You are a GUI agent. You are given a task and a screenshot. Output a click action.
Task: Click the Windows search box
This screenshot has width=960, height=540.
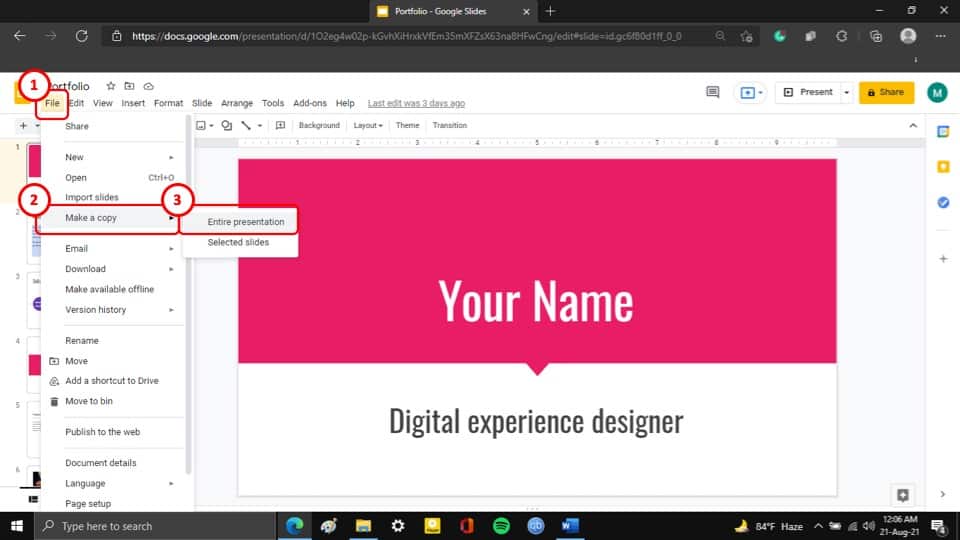tap(156, 526)
